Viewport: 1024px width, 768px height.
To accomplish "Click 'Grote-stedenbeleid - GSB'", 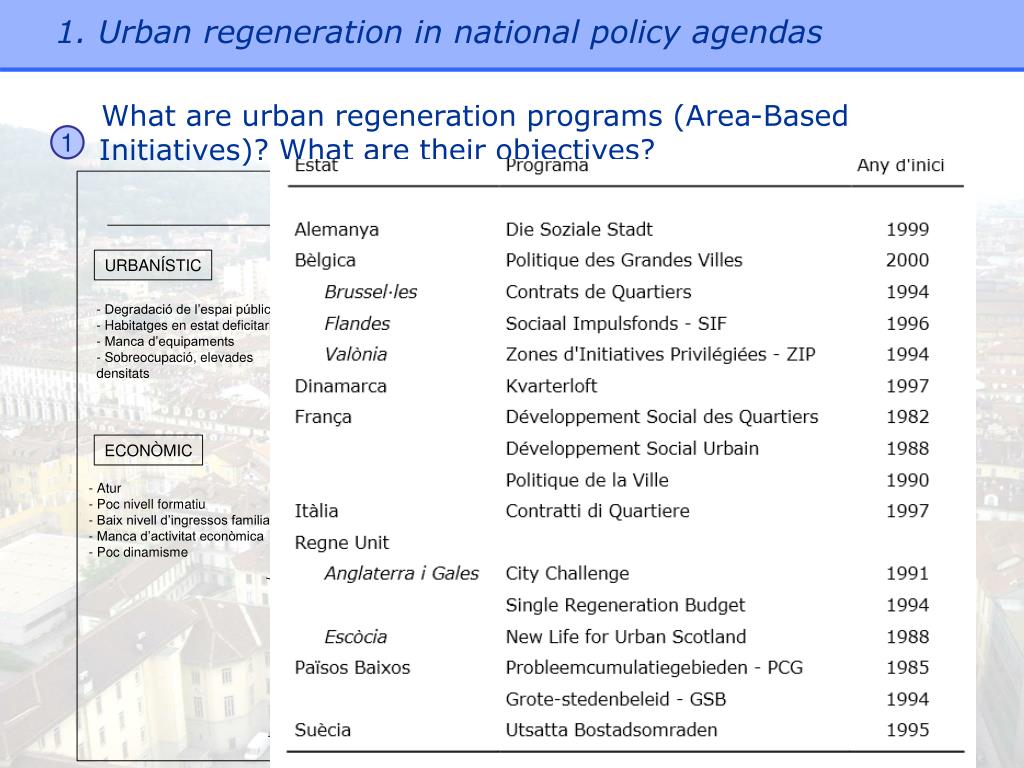I will [x=616, y=699].
